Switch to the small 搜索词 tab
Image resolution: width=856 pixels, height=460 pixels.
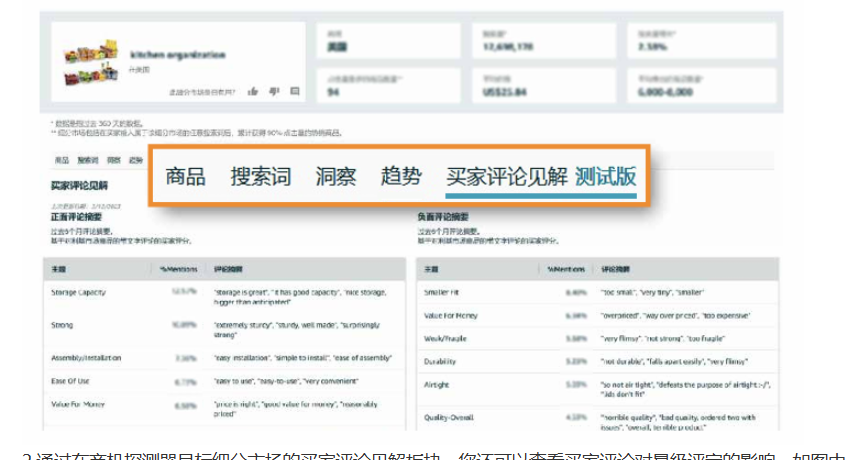[x=88, y=160]
